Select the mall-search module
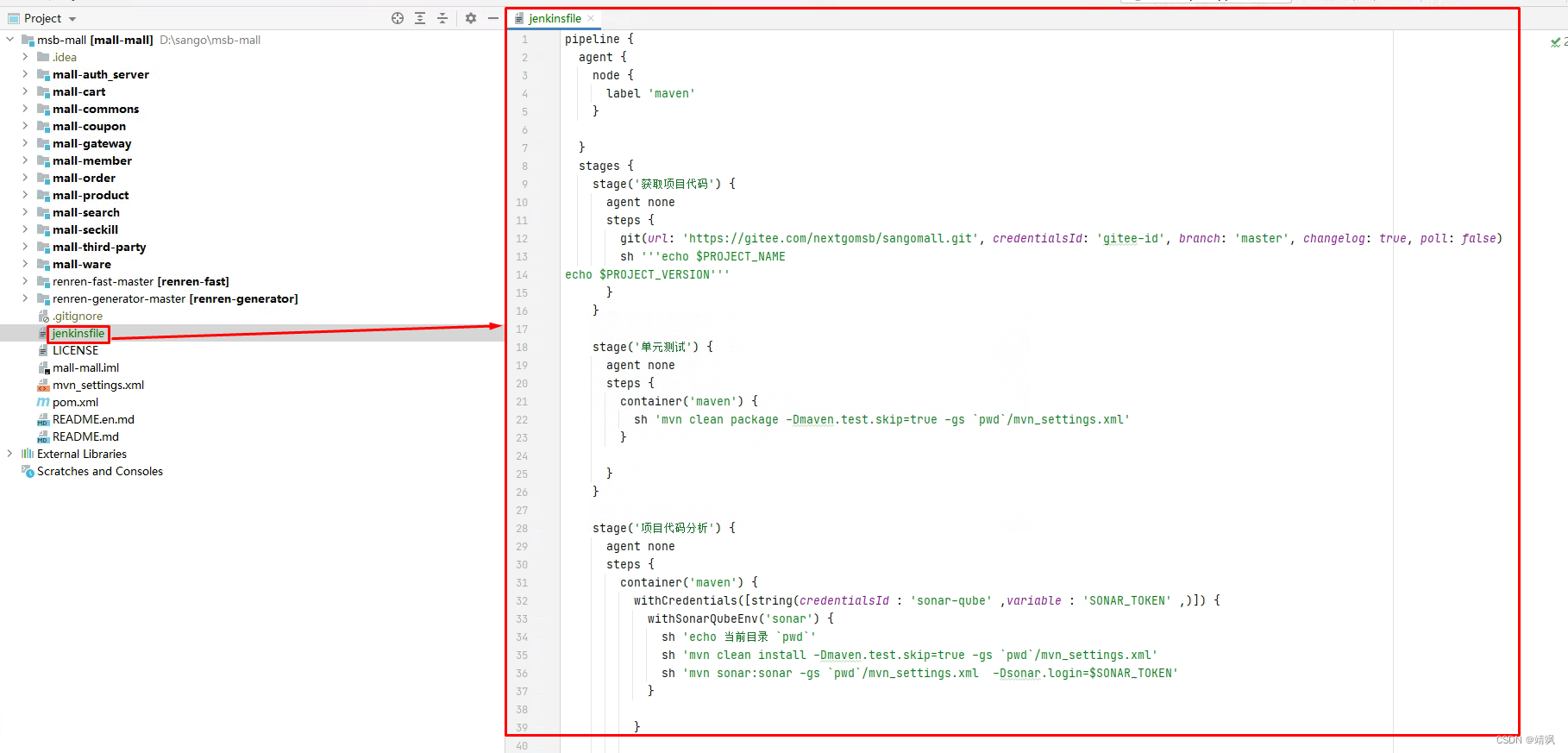1568x753 pixels. [86, 212]
